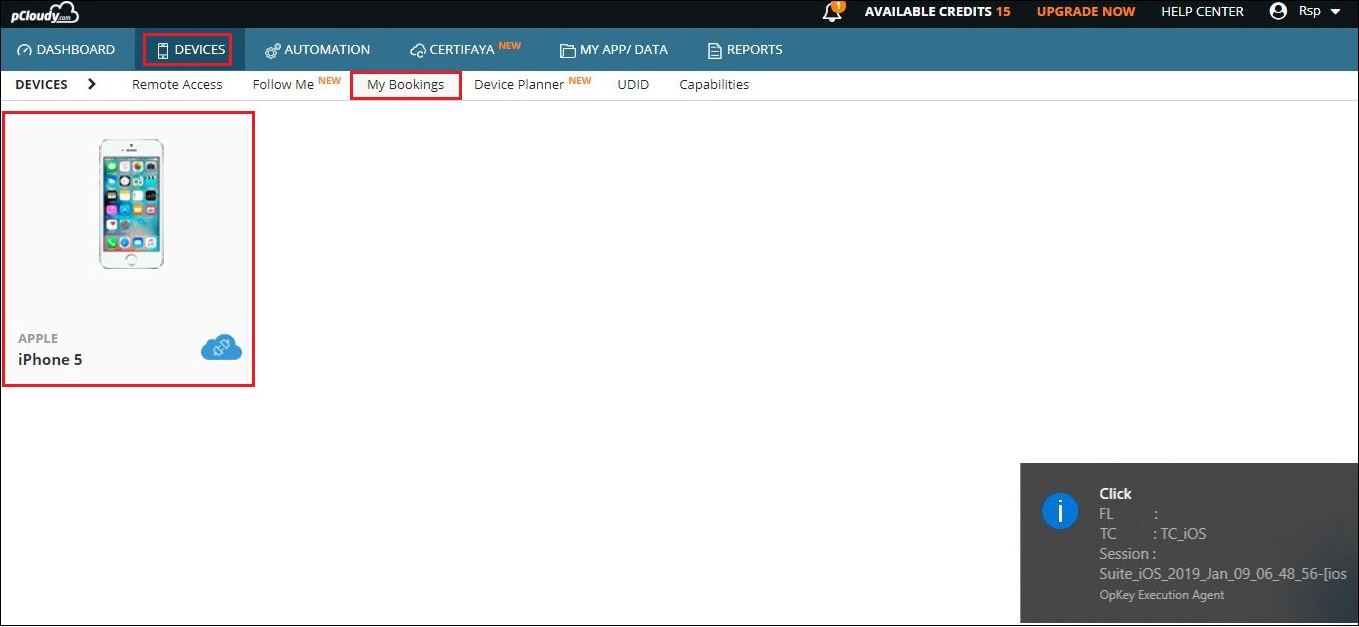Click the user profile avatar icon
Image resolution: width=1359 pixels, height=627 pixels.
(x=1278, y=11)
